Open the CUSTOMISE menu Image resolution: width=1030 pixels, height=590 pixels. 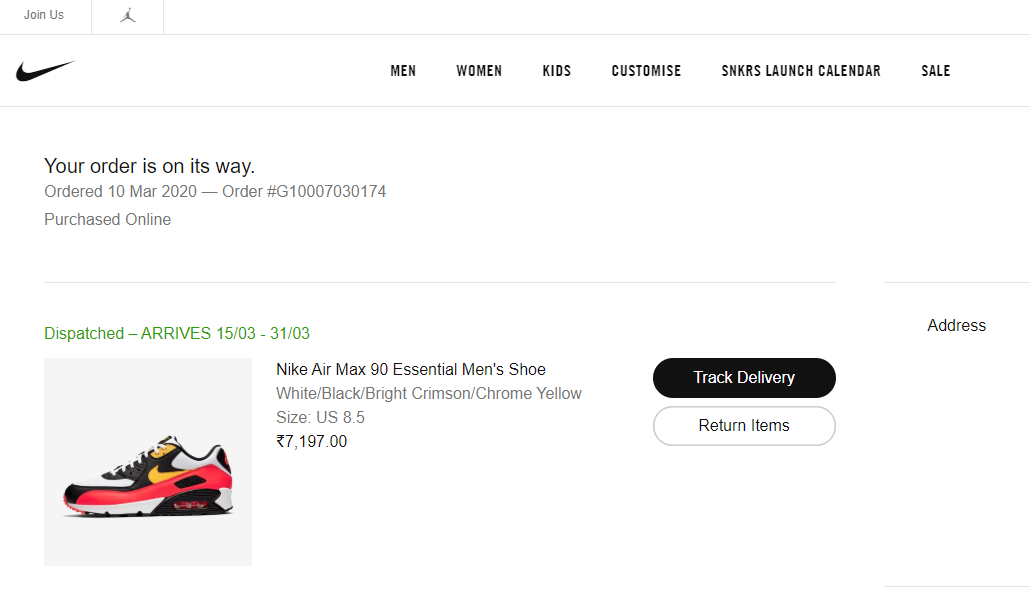point(646,71)
